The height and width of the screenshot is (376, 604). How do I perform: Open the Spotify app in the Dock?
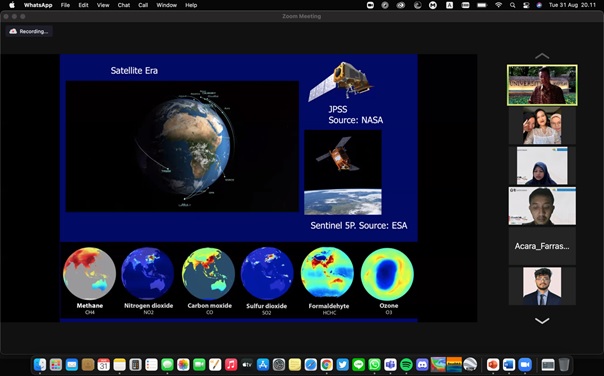pyautogui.click(x=406, y=364)
